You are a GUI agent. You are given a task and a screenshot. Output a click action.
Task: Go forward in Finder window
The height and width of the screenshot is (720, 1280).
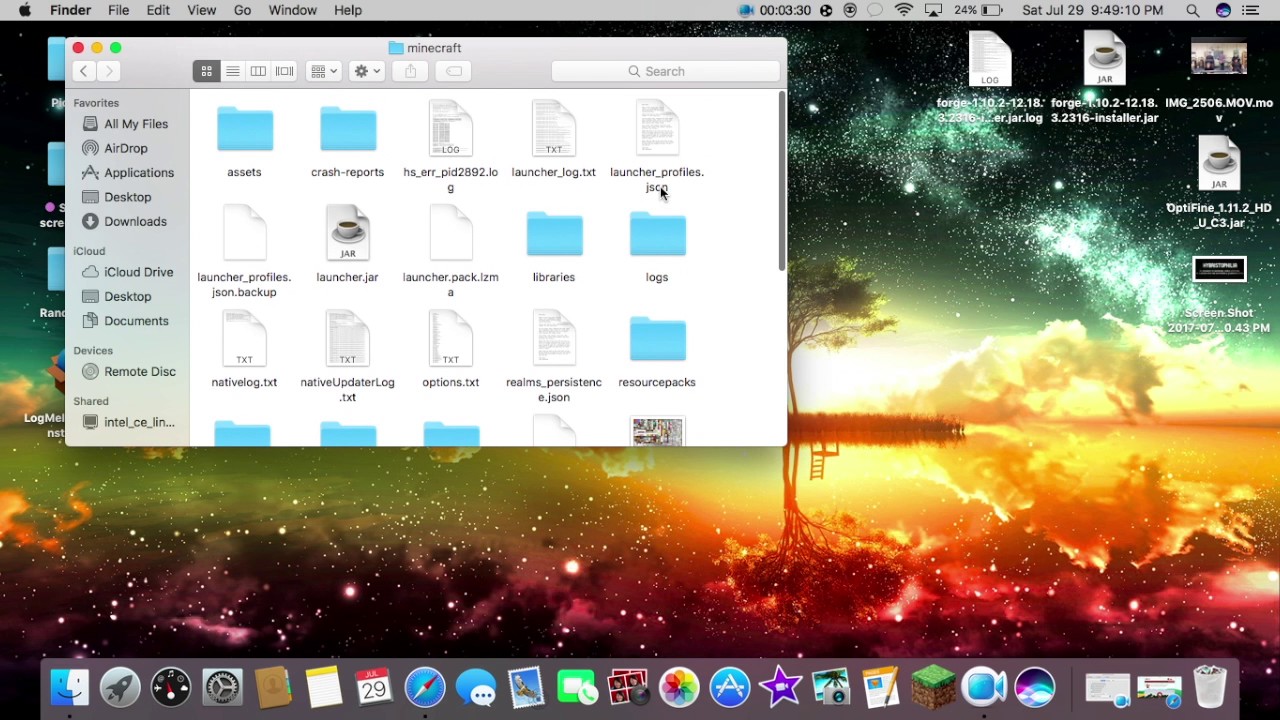[x=109, y=71]
